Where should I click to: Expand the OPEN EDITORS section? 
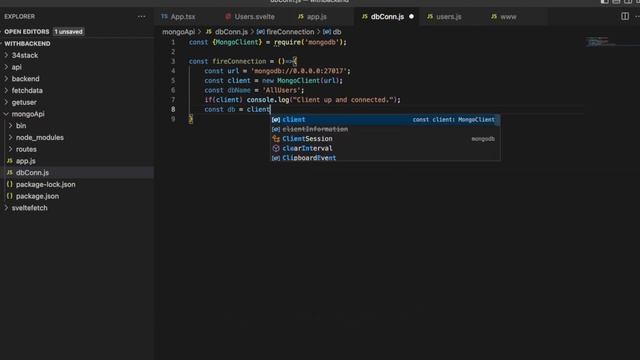[27, 31]
